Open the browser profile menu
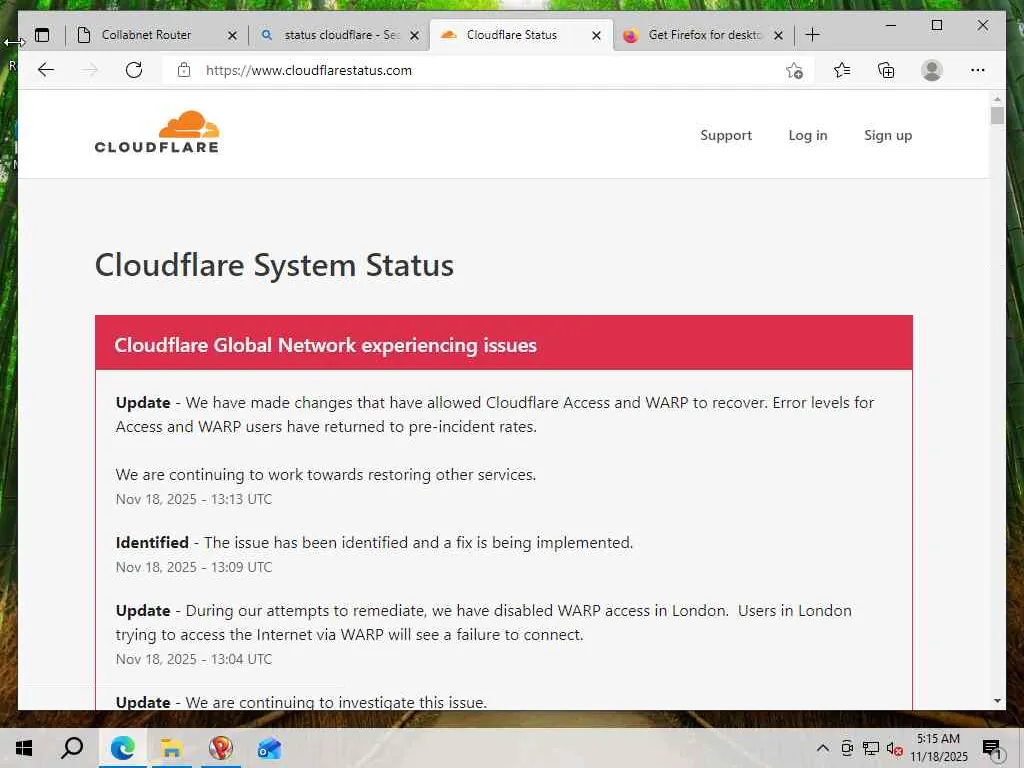 pyautogui.click(x=932, y=70)
